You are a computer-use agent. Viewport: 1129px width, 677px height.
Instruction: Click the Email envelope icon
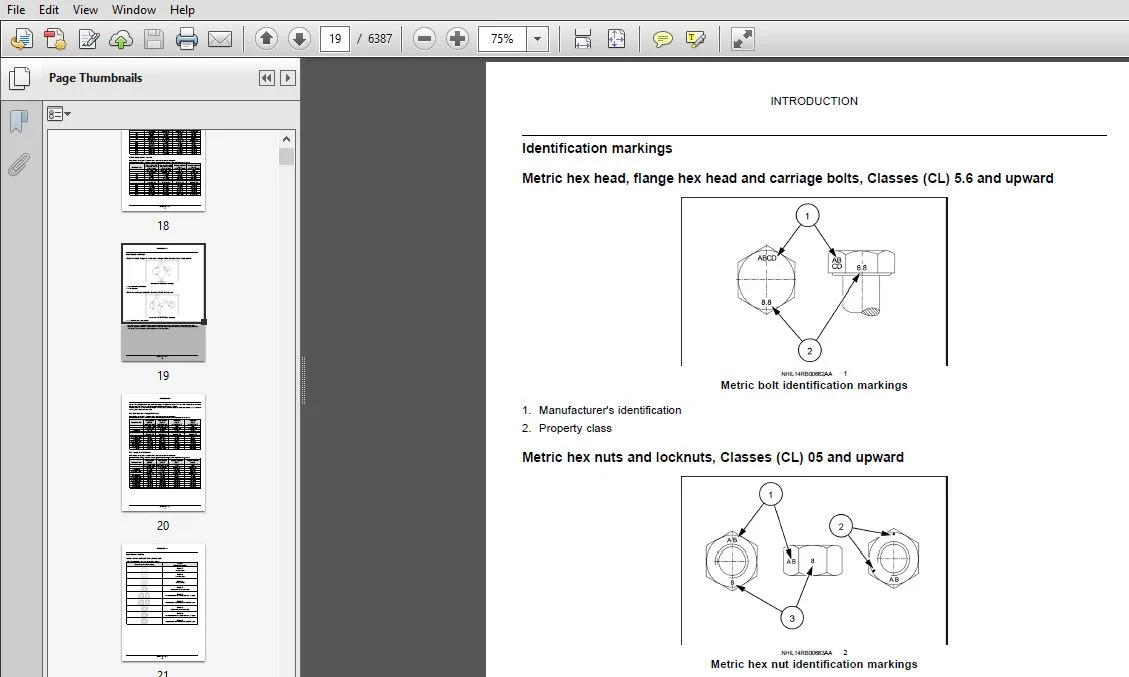coord(220,39)
